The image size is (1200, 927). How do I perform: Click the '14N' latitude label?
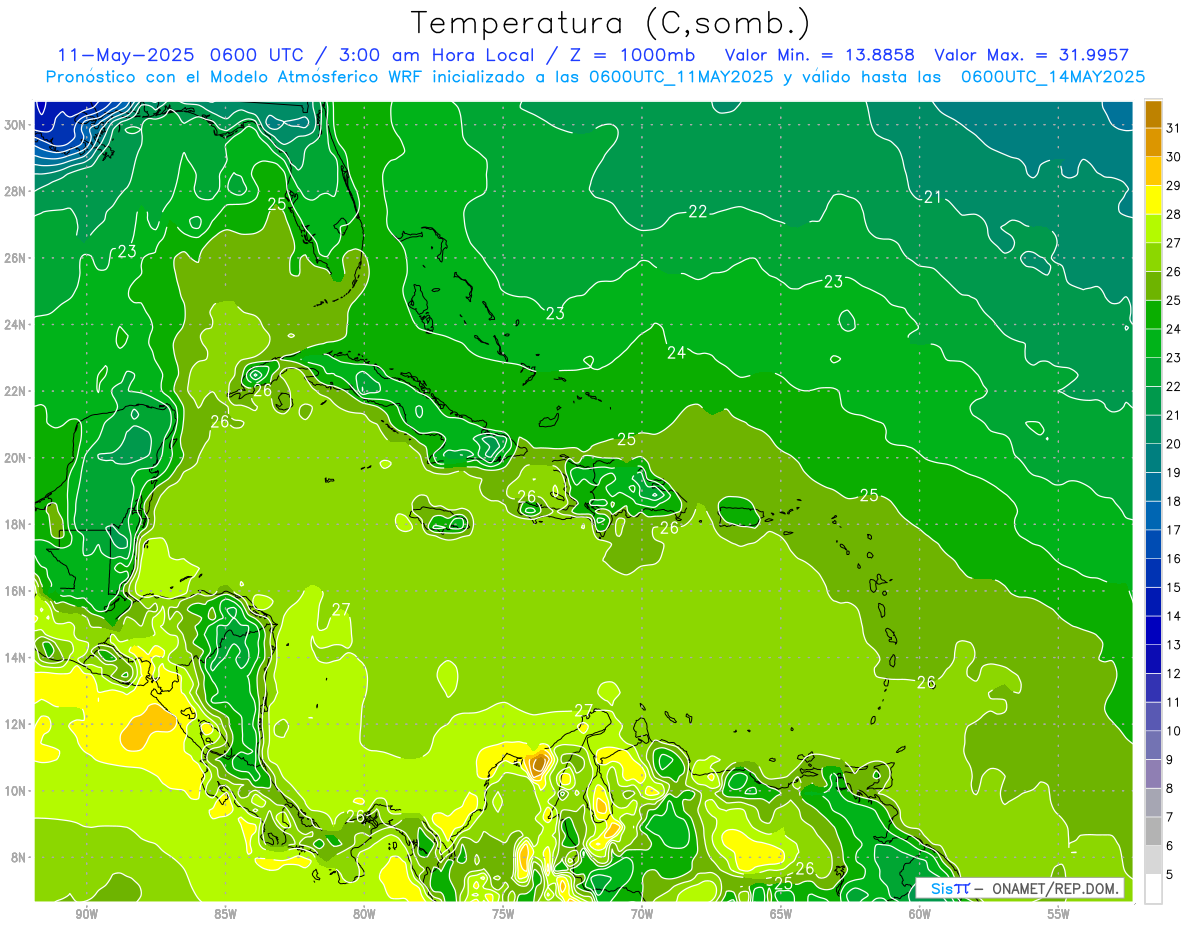tap(16, 657)
